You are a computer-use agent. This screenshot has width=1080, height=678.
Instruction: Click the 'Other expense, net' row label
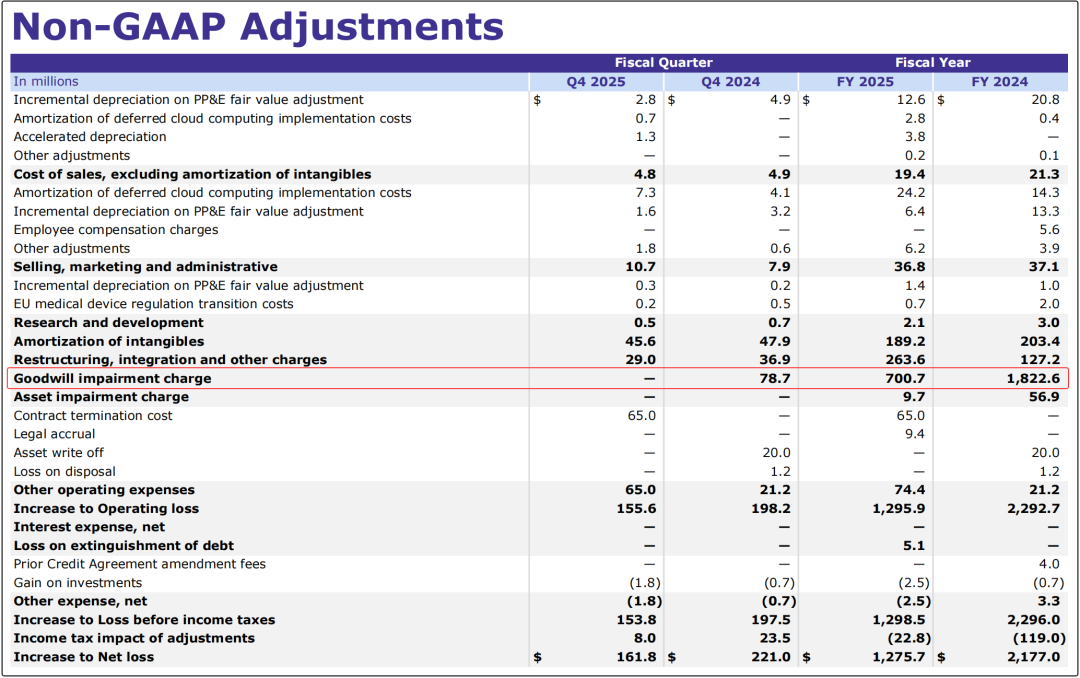(x=81, y=601)
